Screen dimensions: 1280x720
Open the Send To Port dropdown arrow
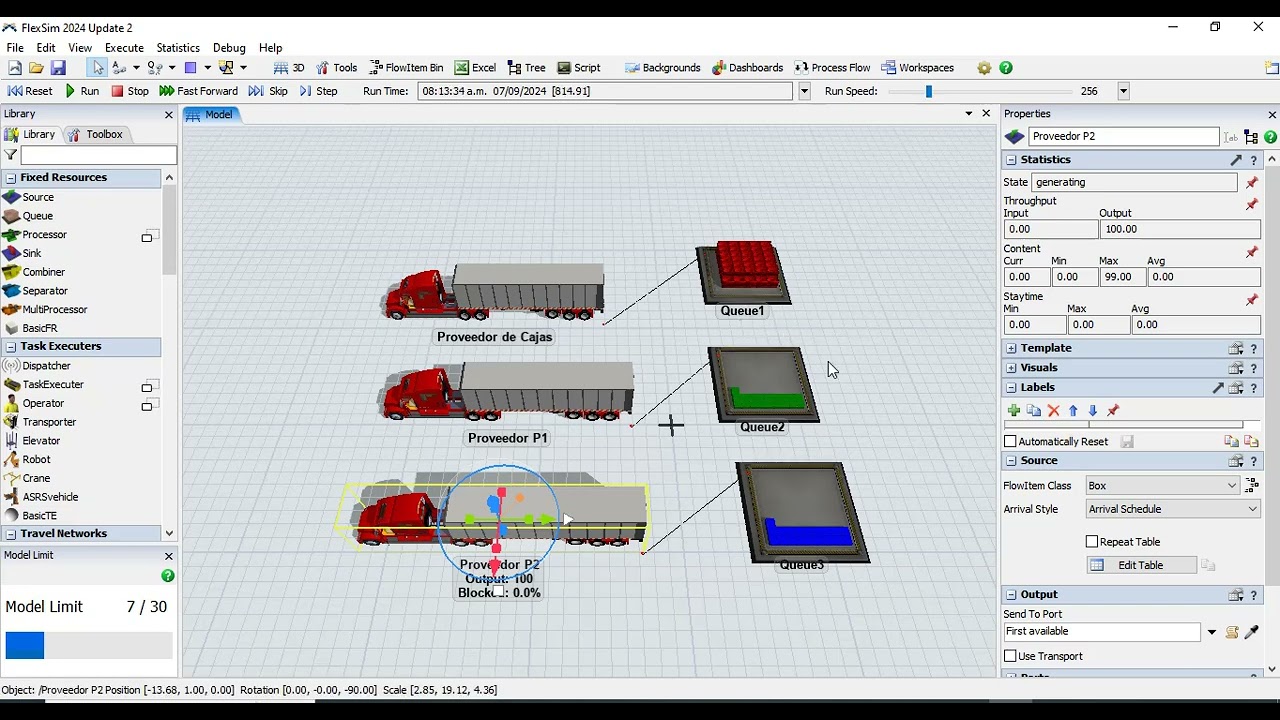(x=1211, y=632)
